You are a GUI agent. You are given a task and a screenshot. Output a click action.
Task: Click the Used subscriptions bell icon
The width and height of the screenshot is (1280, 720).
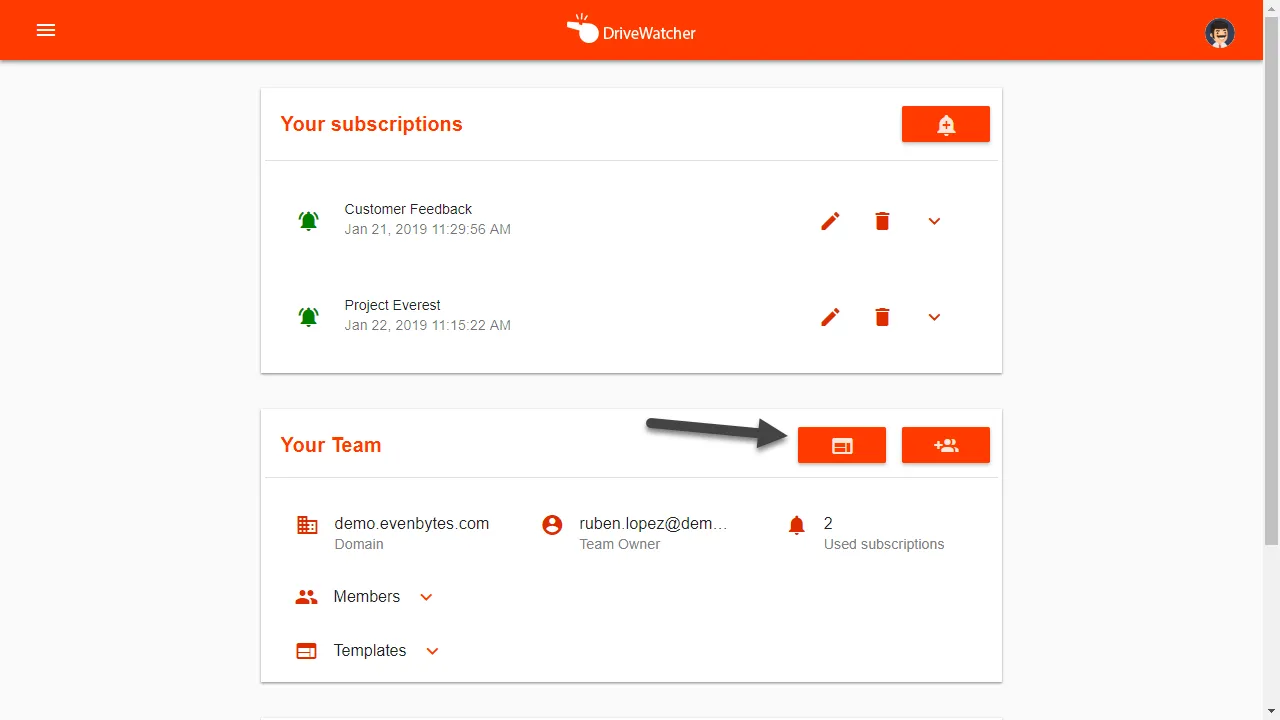(x=796, y=525)
